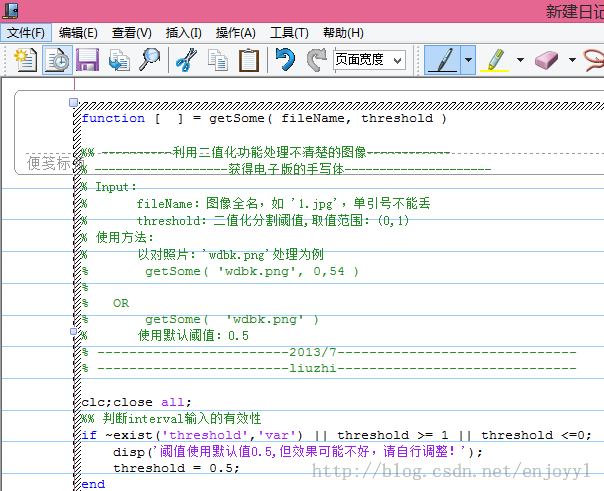
Task: Save the journal with floppy disk icon
Action: (87, 60)
